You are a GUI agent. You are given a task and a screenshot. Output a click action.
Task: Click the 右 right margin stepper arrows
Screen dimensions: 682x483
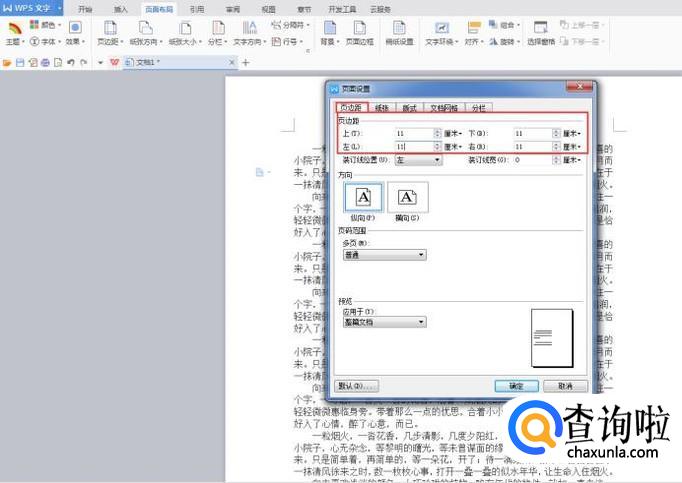(556, 147)
